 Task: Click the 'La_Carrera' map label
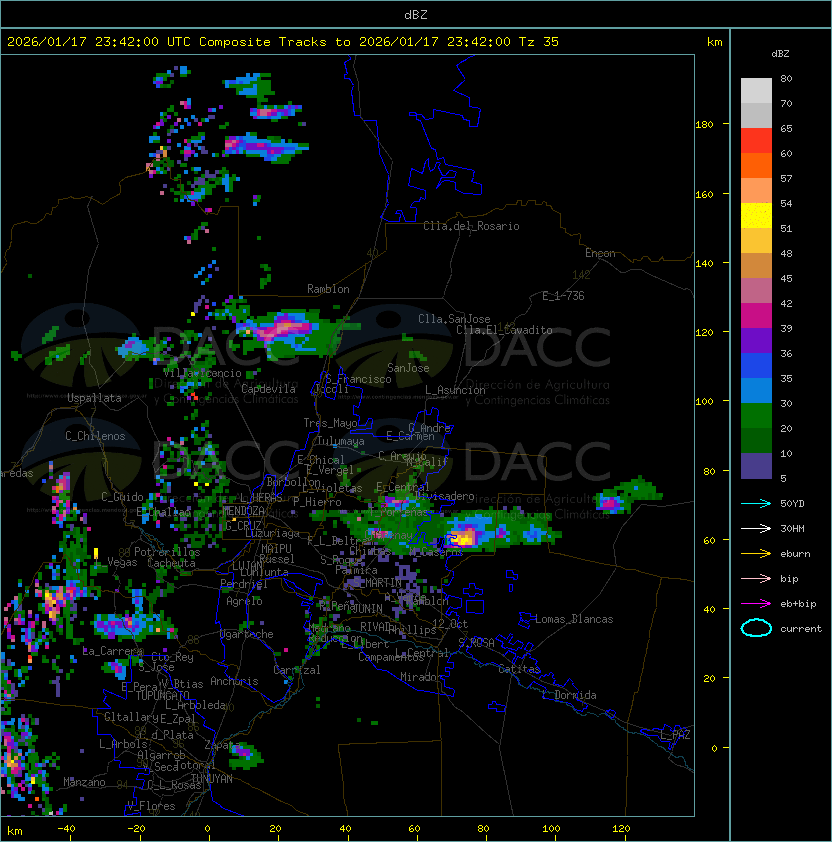(x=113, y=651)
